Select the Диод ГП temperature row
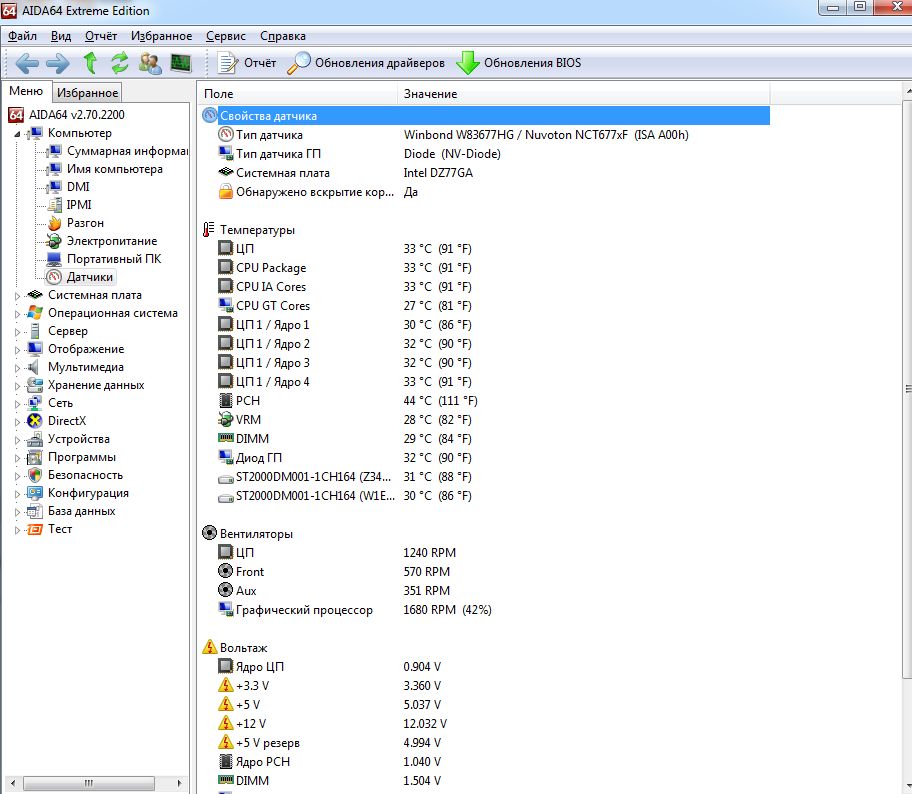This screenshot has height=794, width=912. point(485,458)
